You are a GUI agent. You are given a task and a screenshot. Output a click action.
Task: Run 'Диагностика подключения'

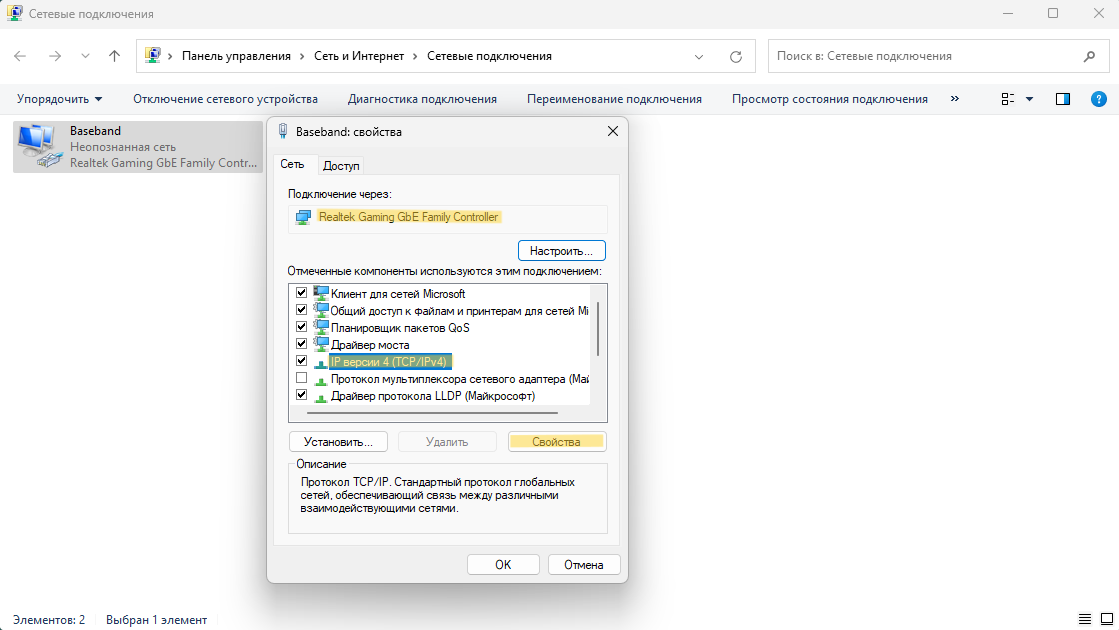coord(422,99)
